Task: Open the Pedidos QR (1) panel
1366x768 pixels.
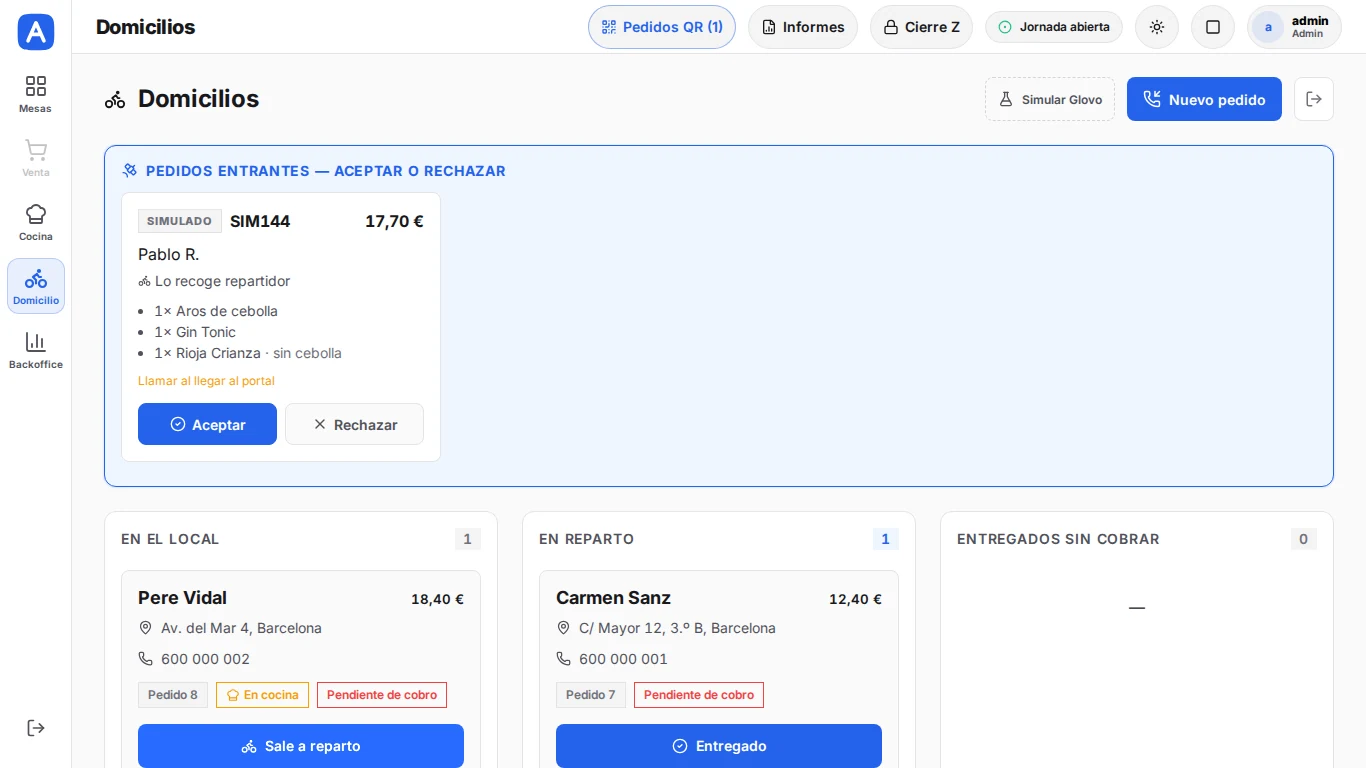Action: [x=662, y=27]
